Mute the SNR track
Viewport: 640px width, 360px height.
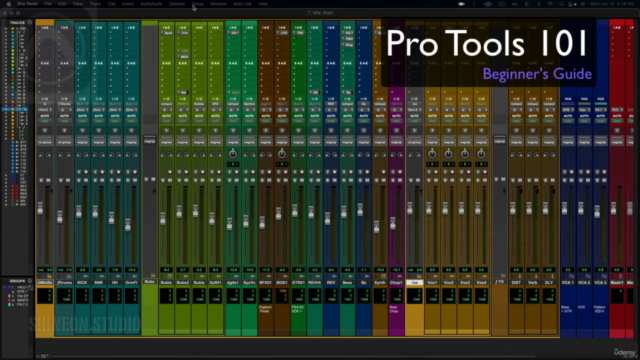pos(102,180)
